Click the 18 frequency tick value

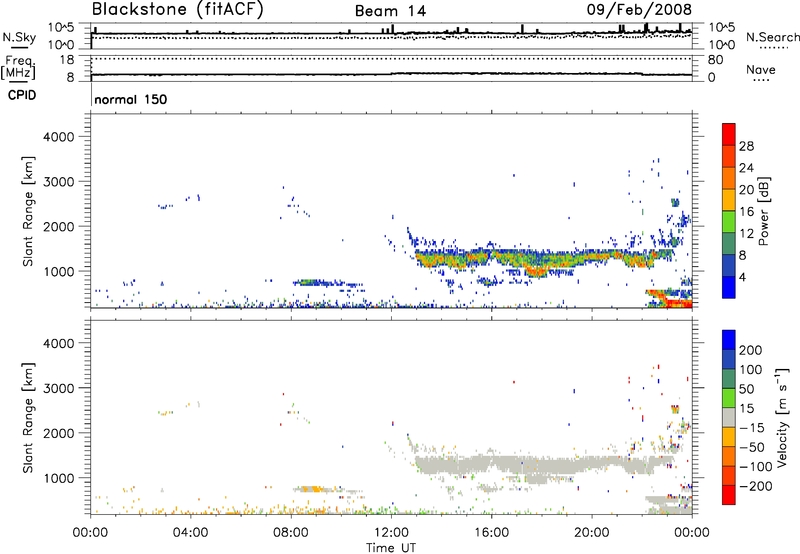pyautogui.click(x=67, y=60)
